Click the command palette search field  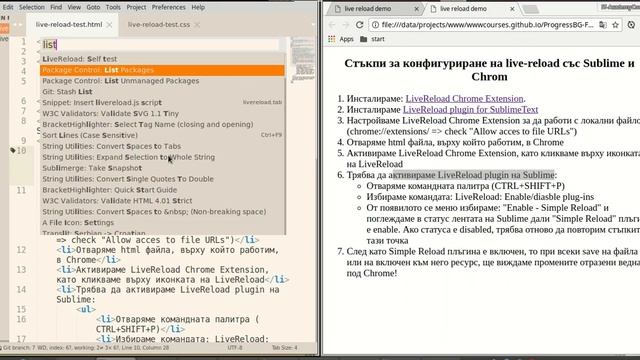click(x=160, y=44)
